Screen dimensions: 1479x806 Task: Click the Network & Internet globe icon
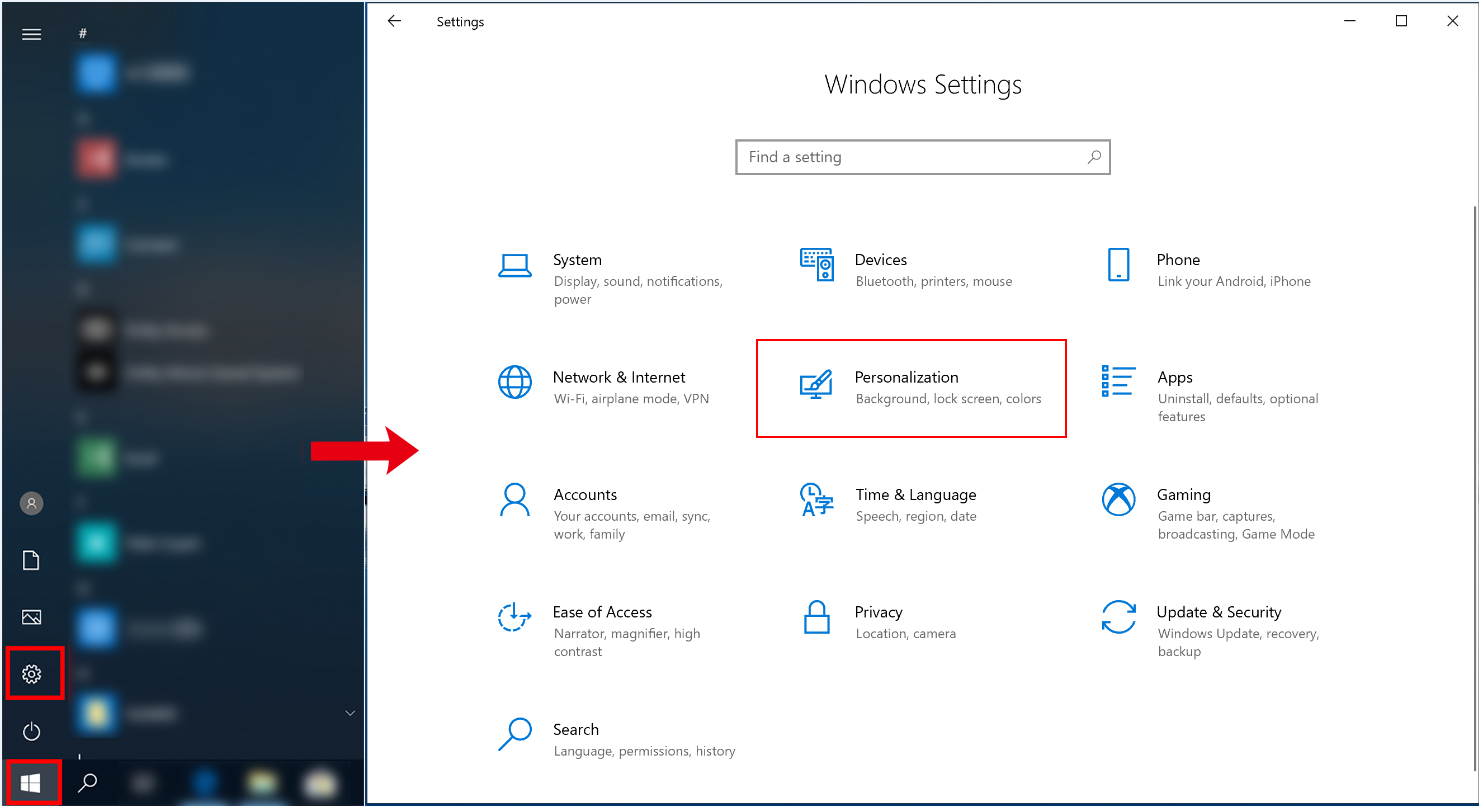(x=515, y=382)
